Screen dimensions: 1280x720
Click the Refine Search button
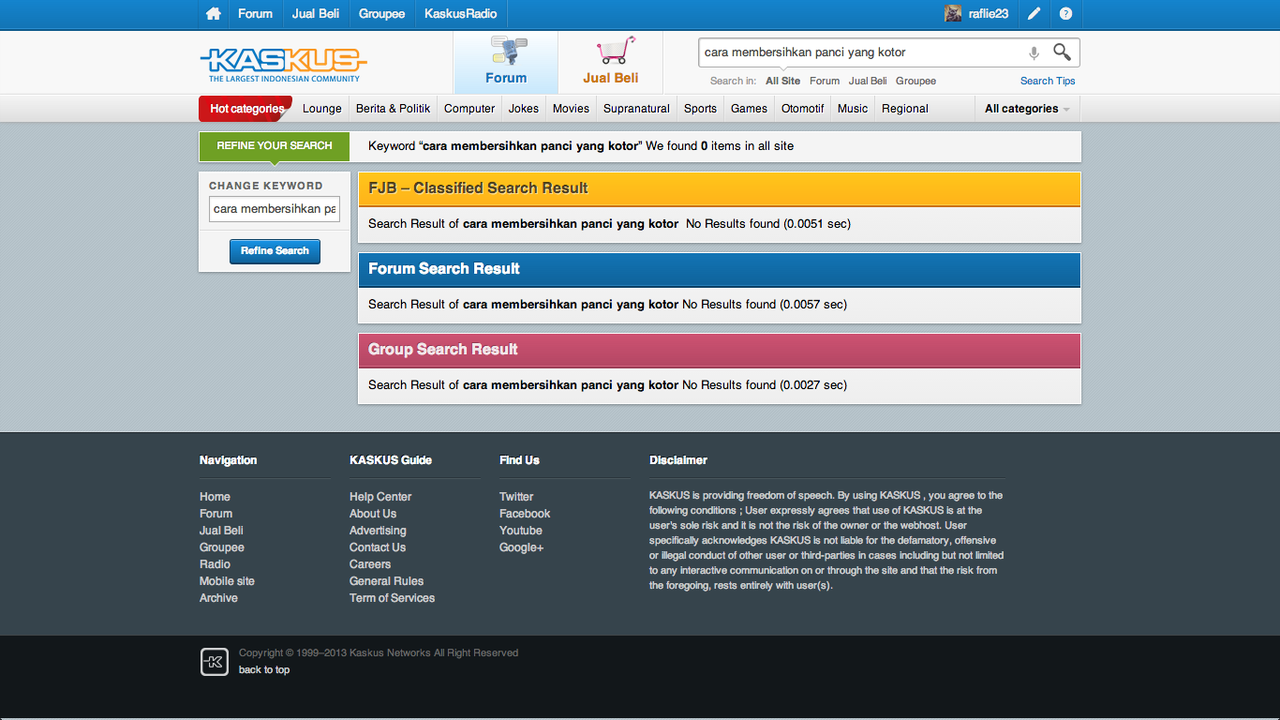275,251
